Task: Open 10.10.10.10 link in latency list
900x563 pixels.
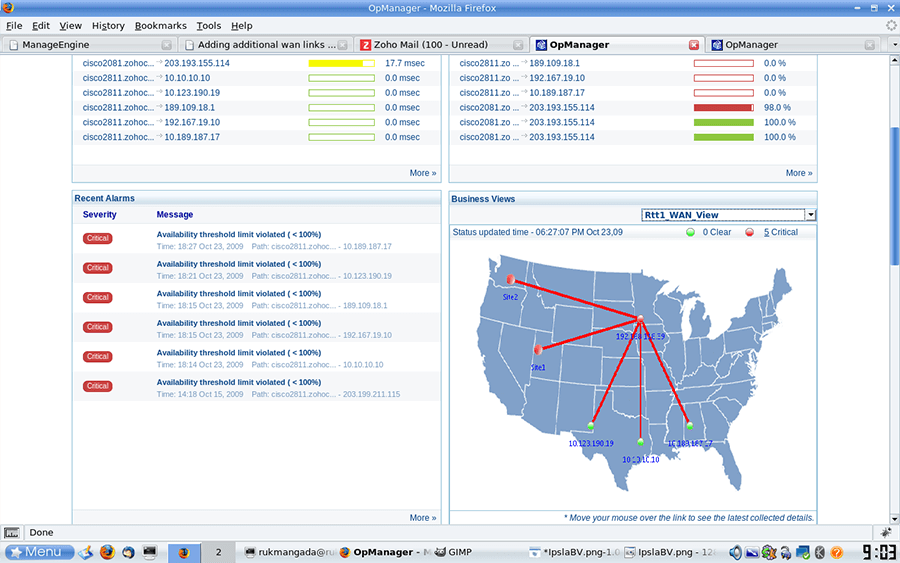Action: [x=187, y=78]
